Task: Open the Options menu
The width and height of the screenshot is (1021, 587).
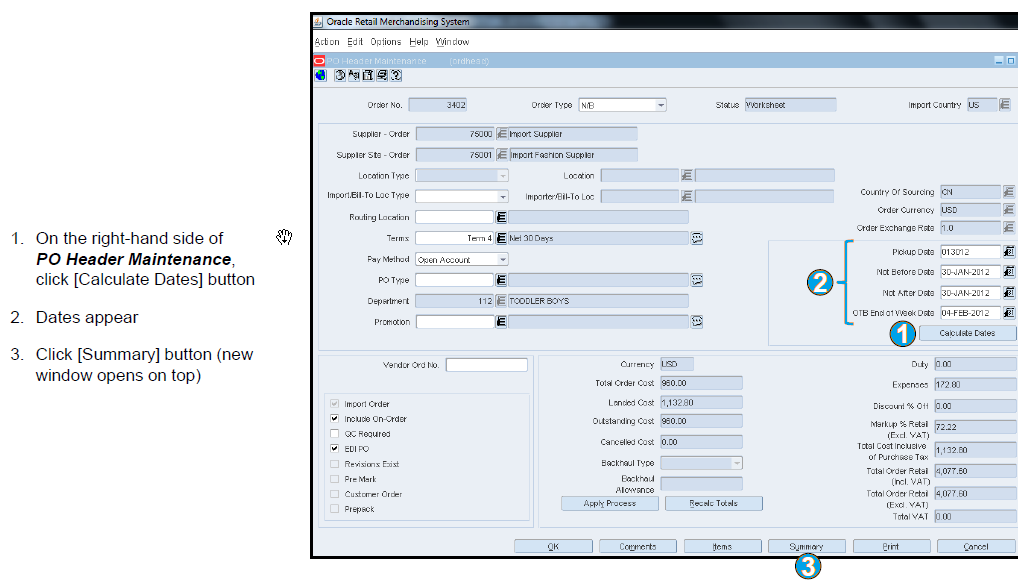Action: (385, 41)
